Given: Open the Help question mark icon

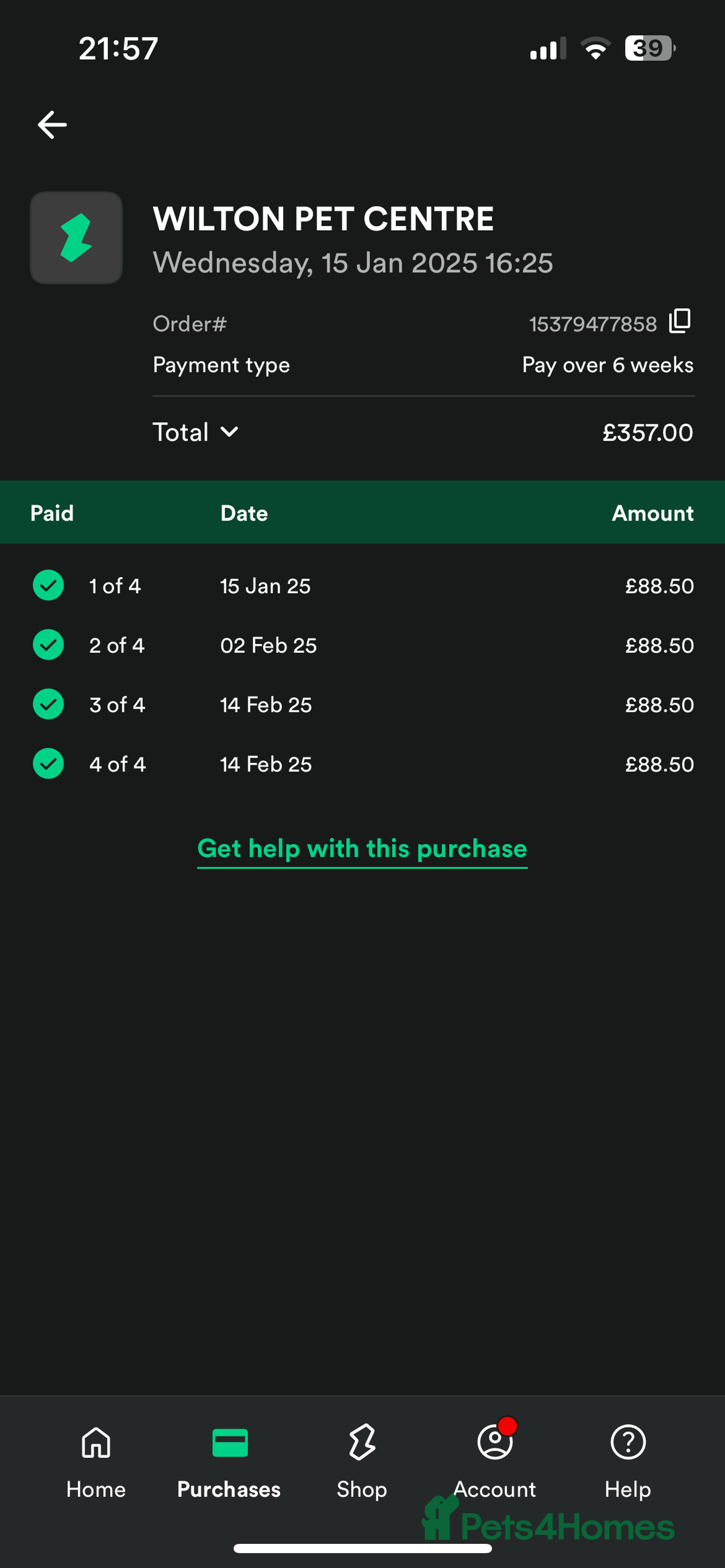Looking at the screenshot, I should [x=628, y=1442].
